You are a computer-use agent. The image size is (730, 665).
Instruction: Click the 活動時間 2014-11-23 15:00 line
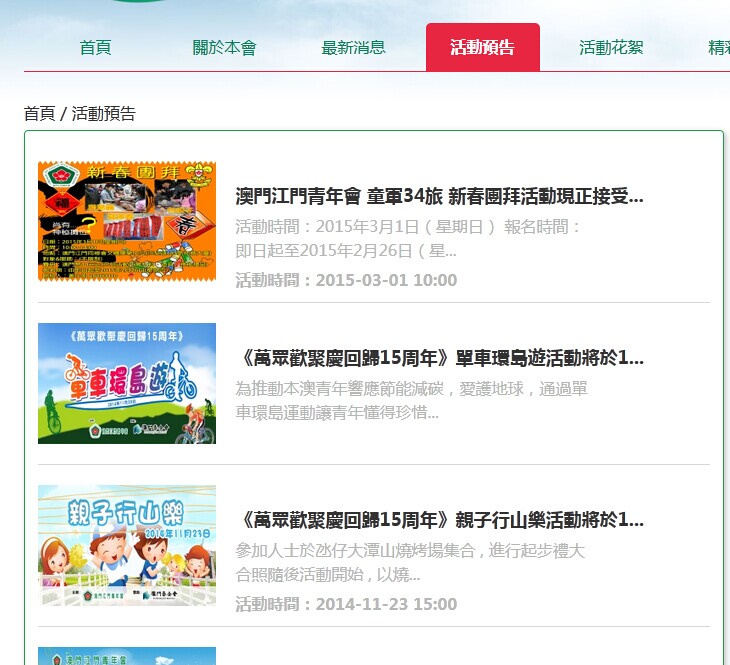click(x=346, y=604)
